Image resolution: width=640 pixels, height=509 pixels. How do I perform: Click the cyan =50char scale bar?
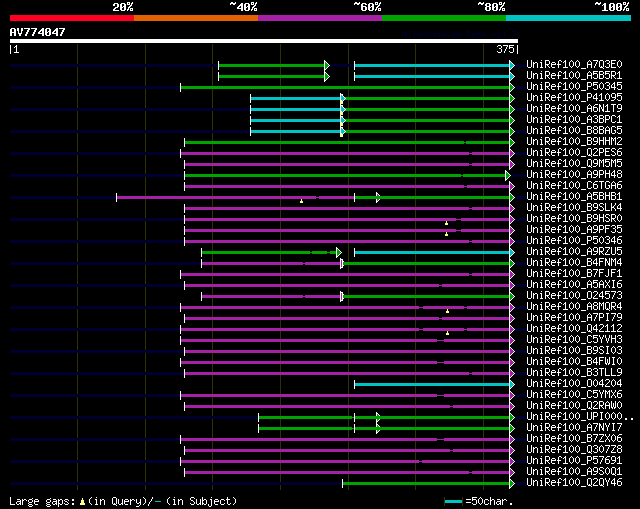pyautogui.click(x=453, y=501)
